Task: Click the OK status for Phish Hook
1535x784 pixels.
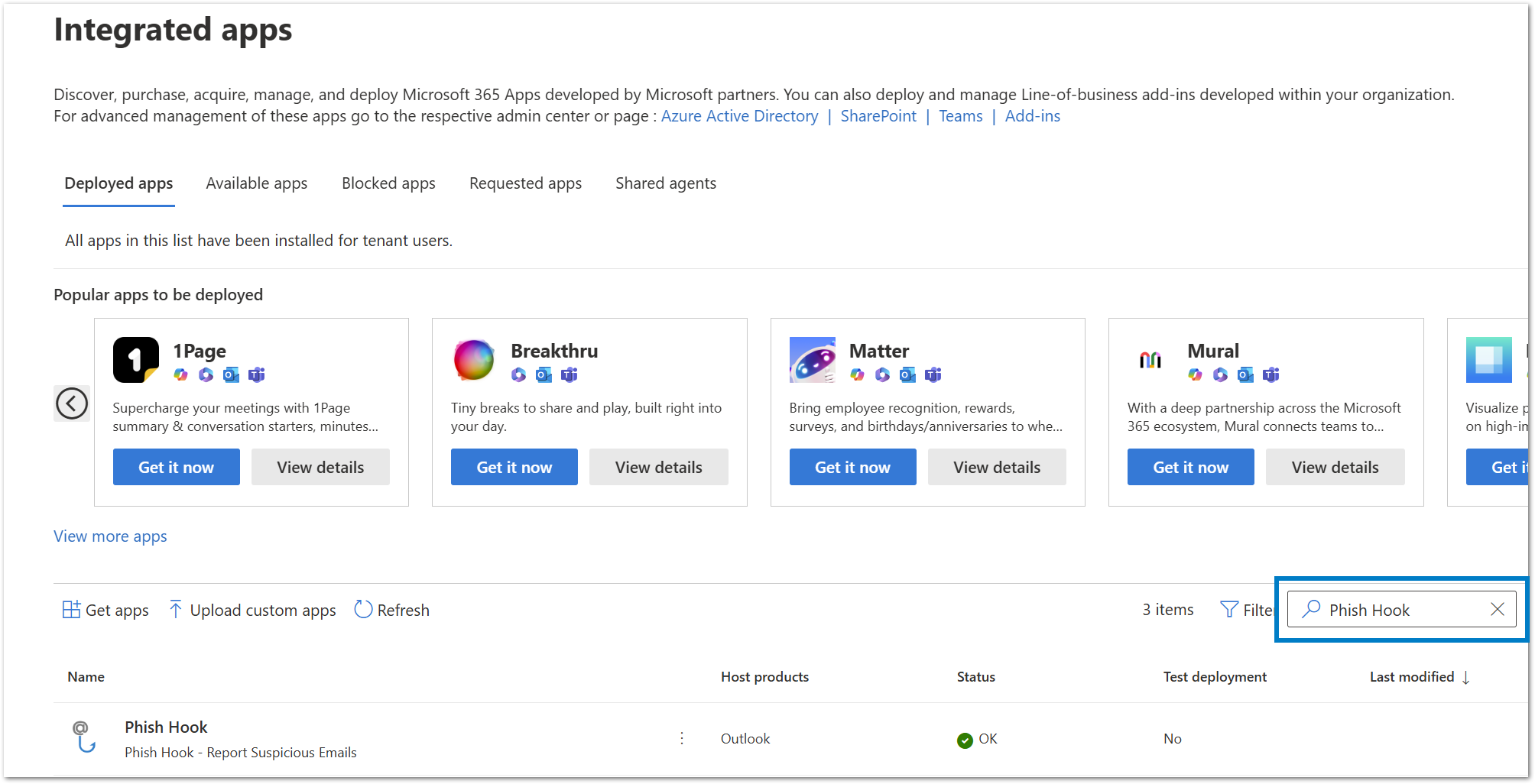Action: tap(977, 739)
